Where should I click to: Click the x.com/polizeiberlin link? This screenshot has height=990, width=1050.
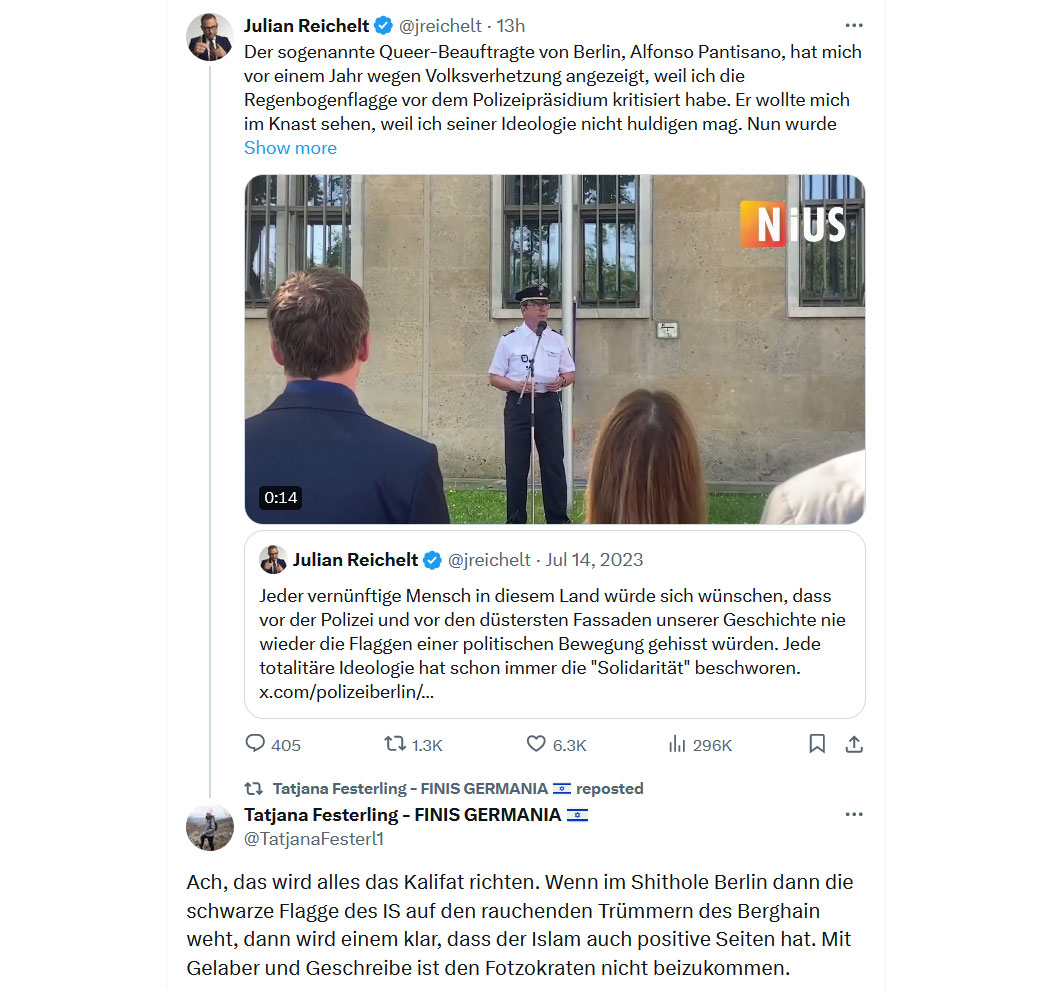tap(346, 692)
